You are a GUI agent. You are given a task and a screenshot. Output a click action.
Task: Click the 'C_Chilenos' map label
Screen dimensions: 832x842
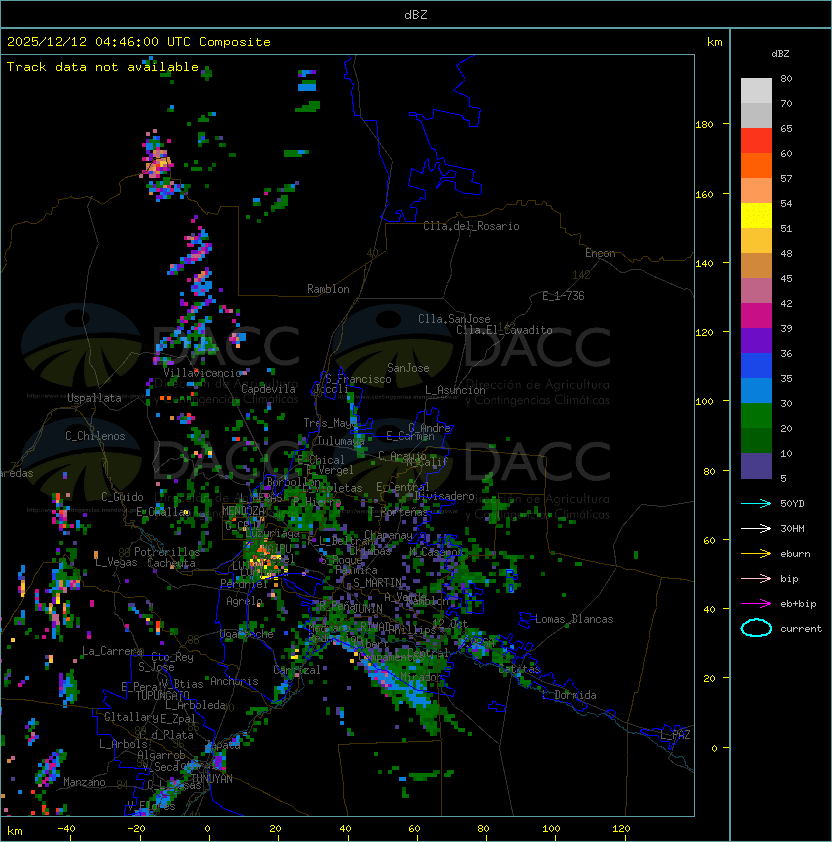(x=95, y=436)
